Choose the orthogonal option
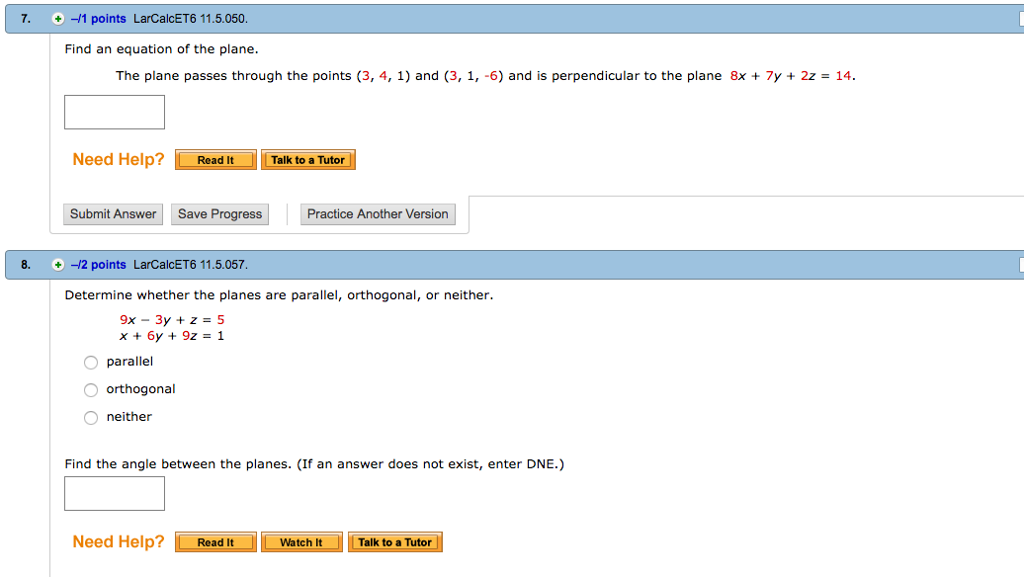This screenshot has height=577, width=1024. click(x=90, y=389)
